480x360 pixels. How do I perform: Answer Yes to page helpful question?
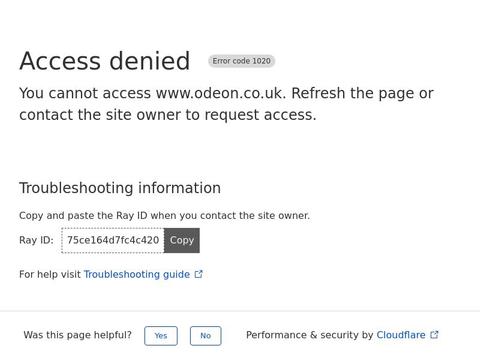click(x=161, y=336)
